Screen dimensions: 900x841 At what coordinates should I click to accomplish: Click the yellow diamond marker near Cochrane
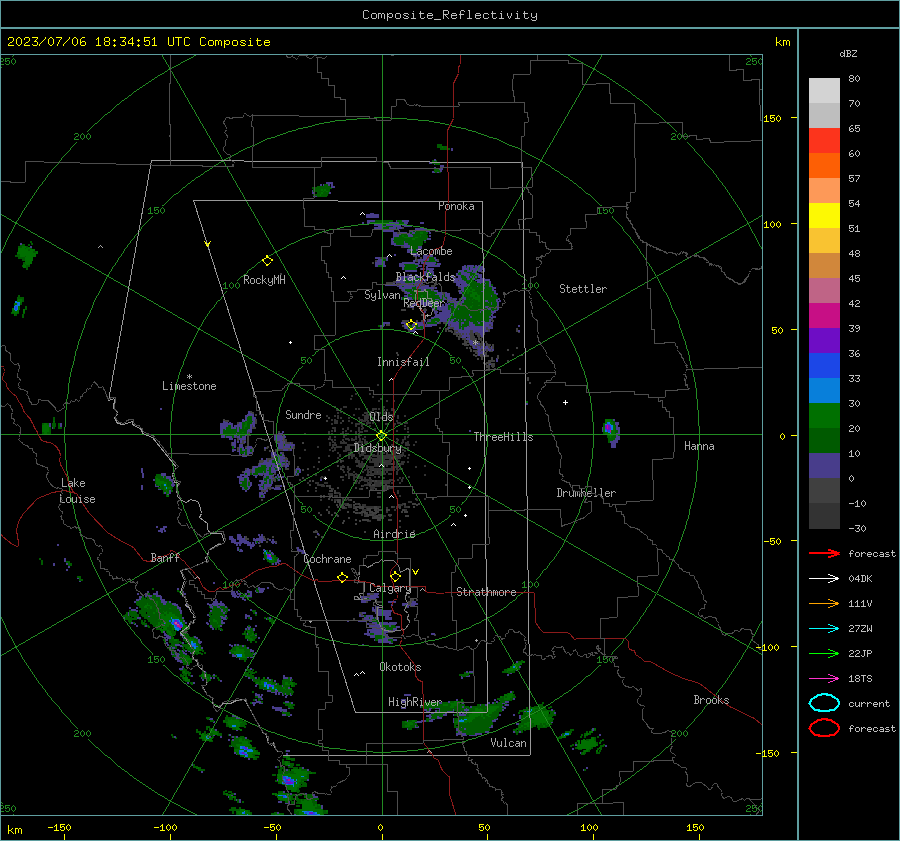click(342, 577)
